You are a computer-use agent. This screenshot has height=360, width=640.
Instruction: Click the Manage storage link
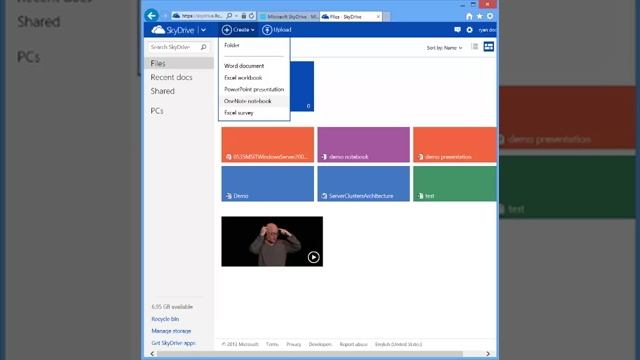[x=171, y=331]
